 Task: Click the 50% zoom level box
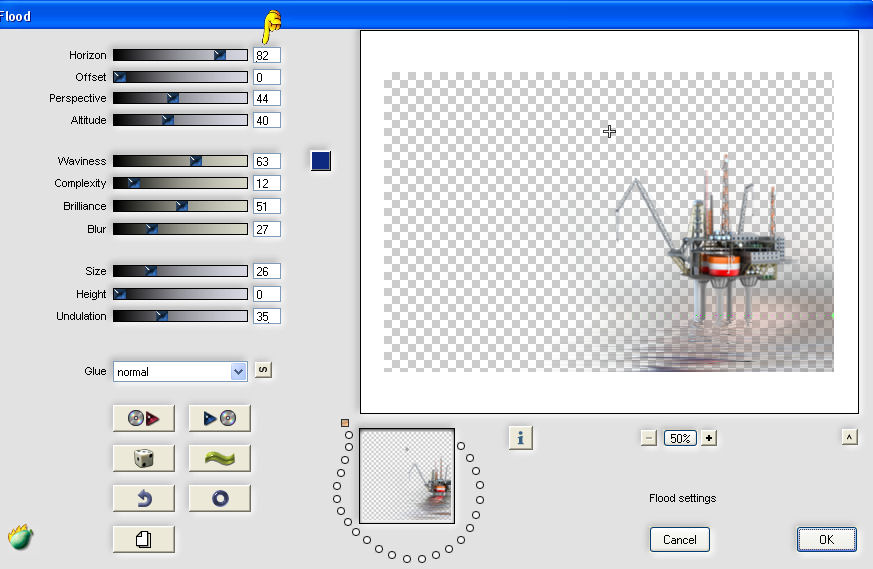pos(680,438)
